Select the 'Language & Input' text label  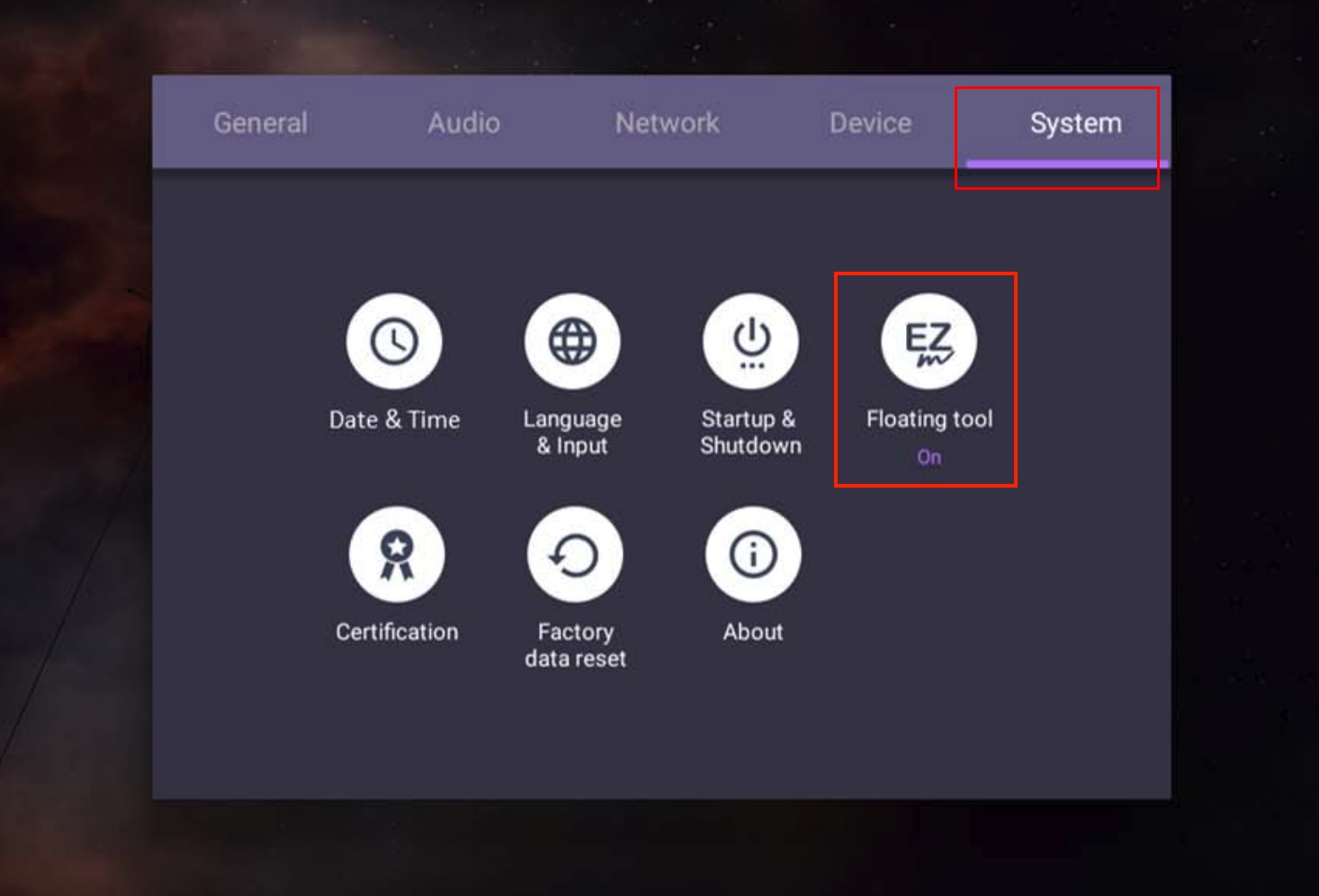point(572,433)
